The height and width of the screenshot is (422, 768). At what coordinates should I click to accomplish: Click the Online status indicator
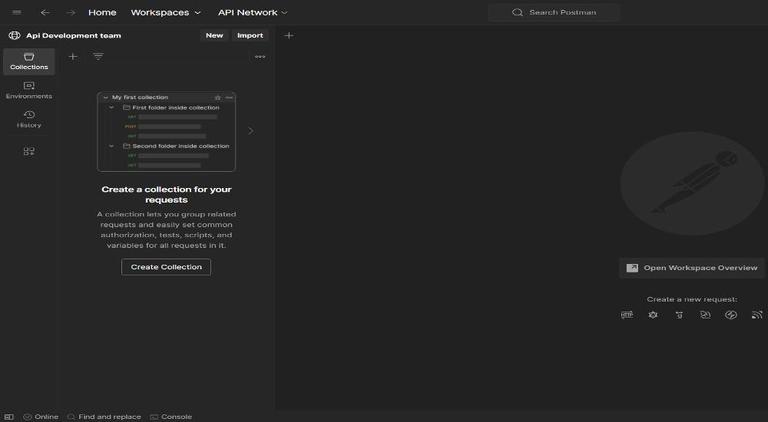click(x=41, y=417)
